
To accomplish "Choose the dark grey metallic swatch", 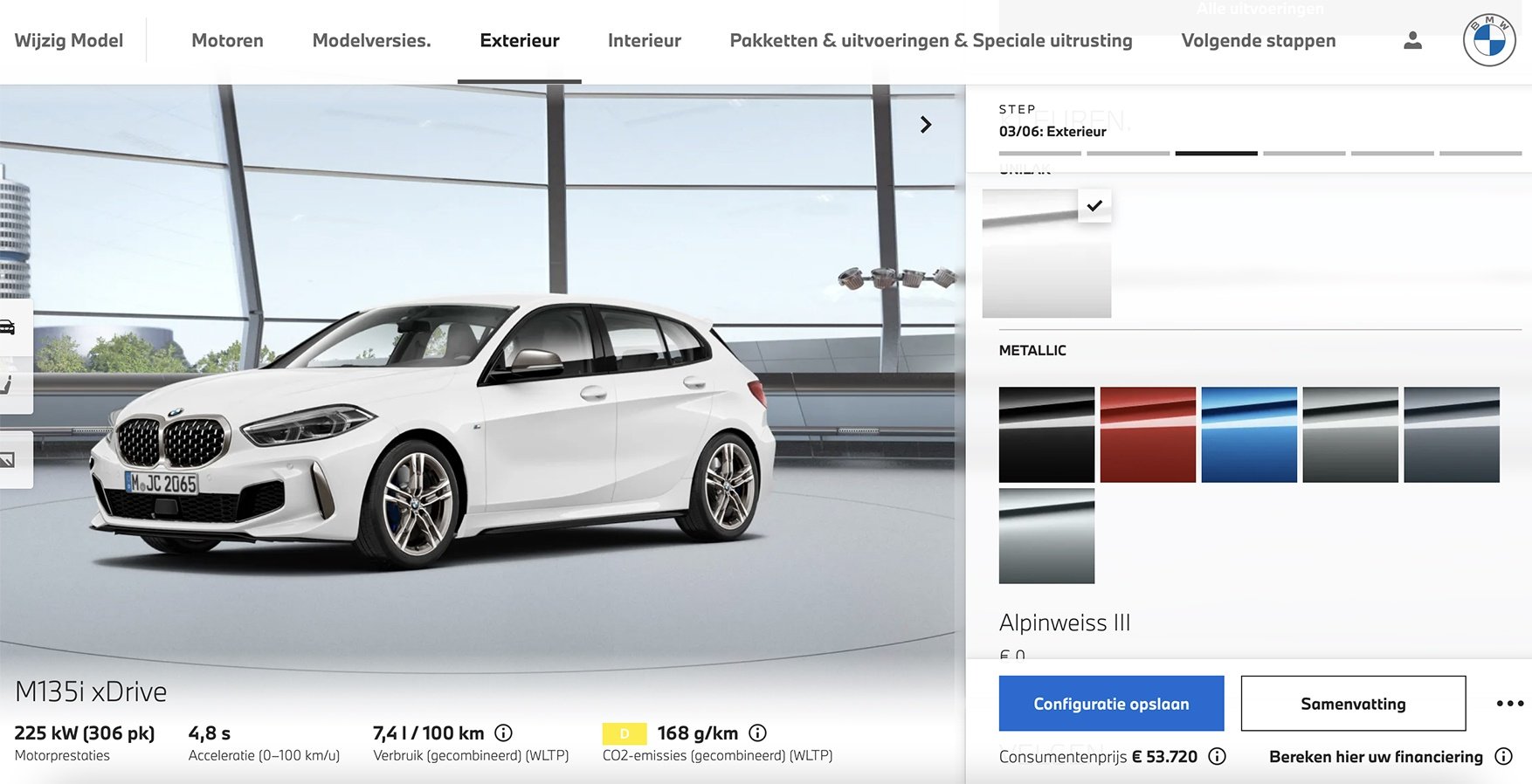I will [x=1350, y=435].
